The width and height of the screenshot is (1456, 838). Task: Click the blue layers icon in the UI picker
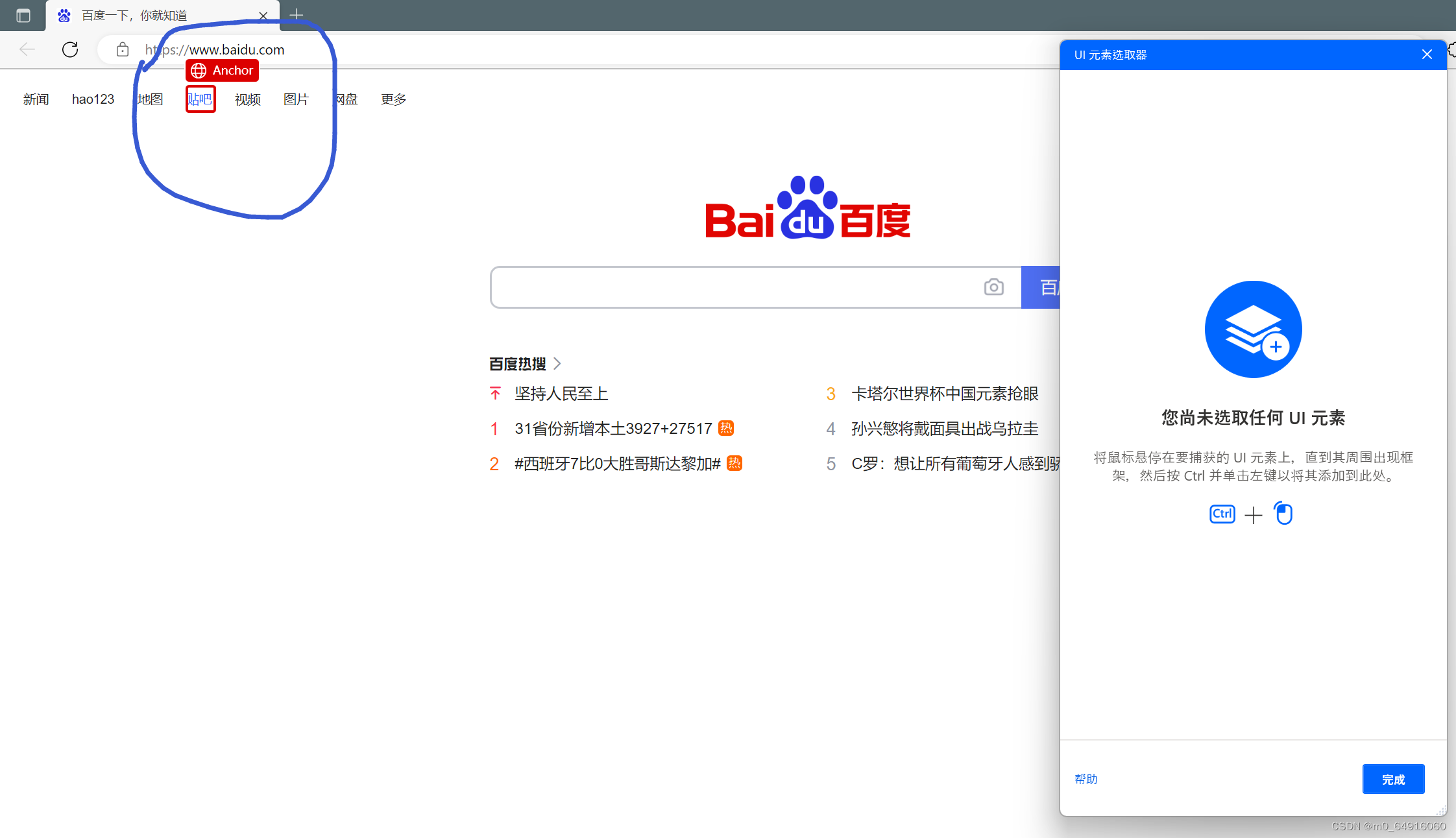tap(1253, 329)
